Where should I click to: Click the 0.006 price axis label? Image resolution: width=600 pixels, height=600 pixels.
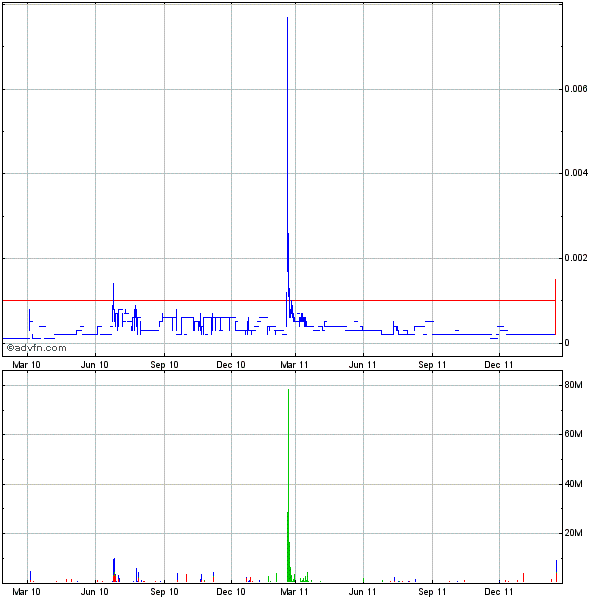click(576, 89)
